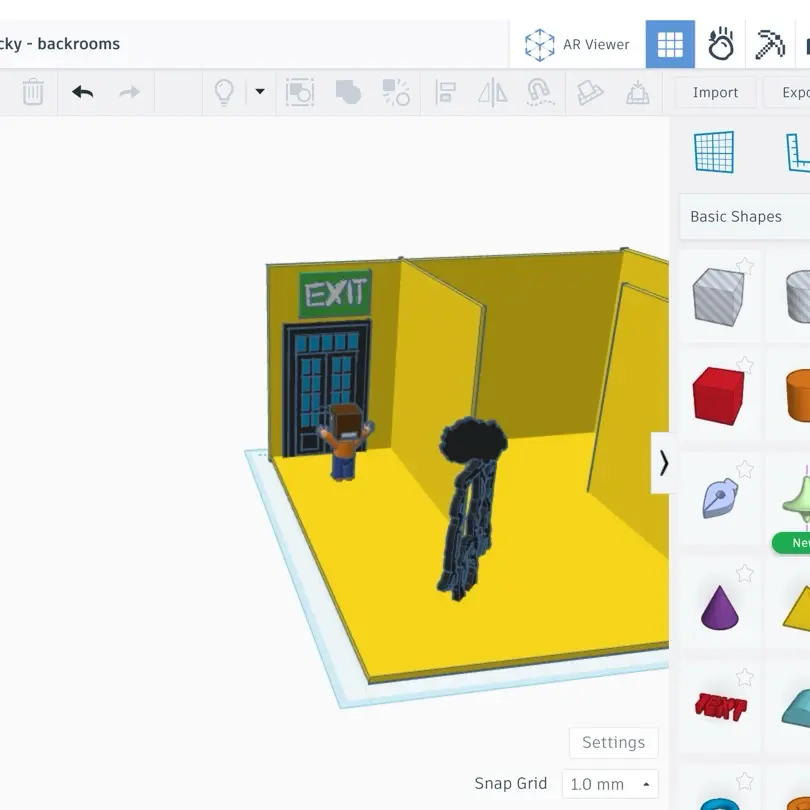The image size is (810, 810).
Task: Select the green EXIT sign object
Action: (335, 293)
